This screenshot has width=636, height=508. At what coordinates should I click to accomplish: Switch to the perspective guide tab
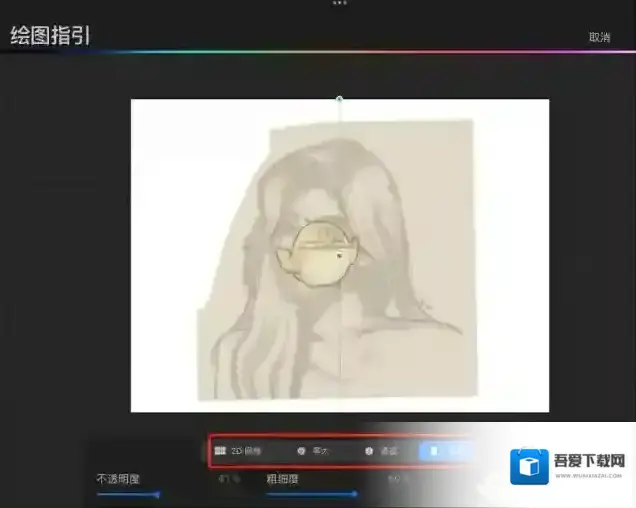pos(381,451)
